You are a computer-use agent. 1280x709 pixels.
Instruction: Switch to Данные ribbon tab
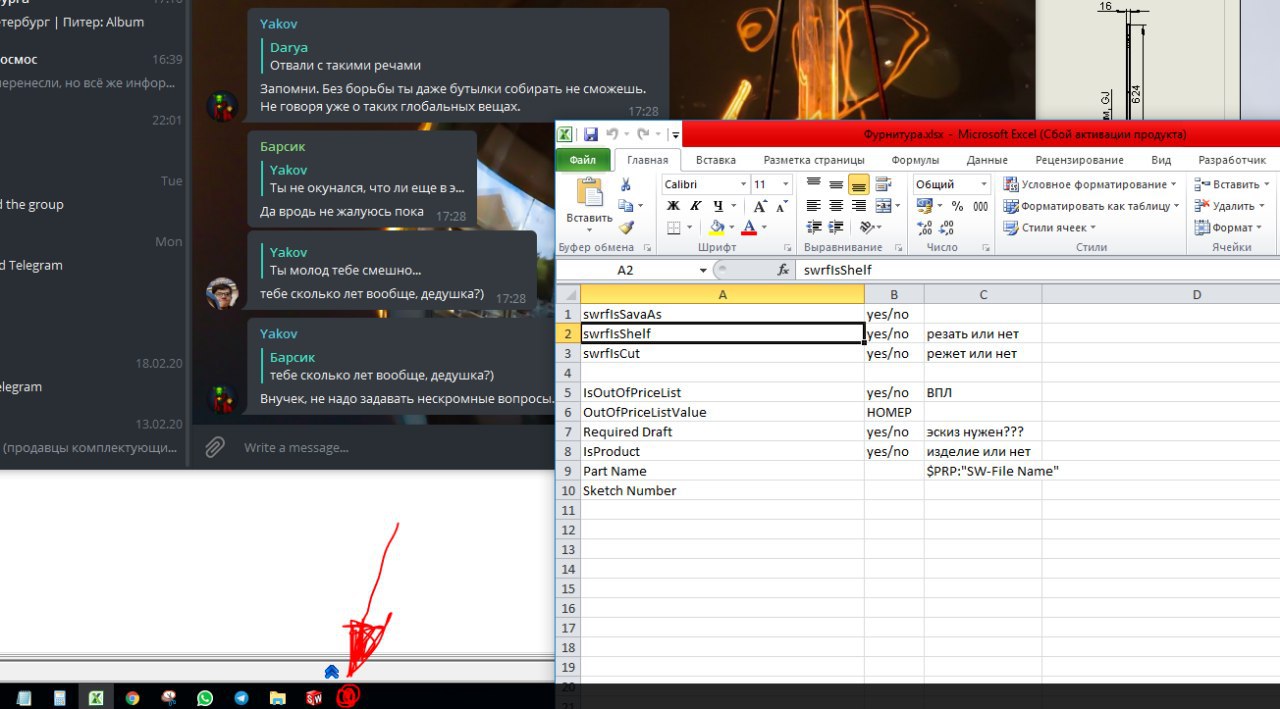987,160
